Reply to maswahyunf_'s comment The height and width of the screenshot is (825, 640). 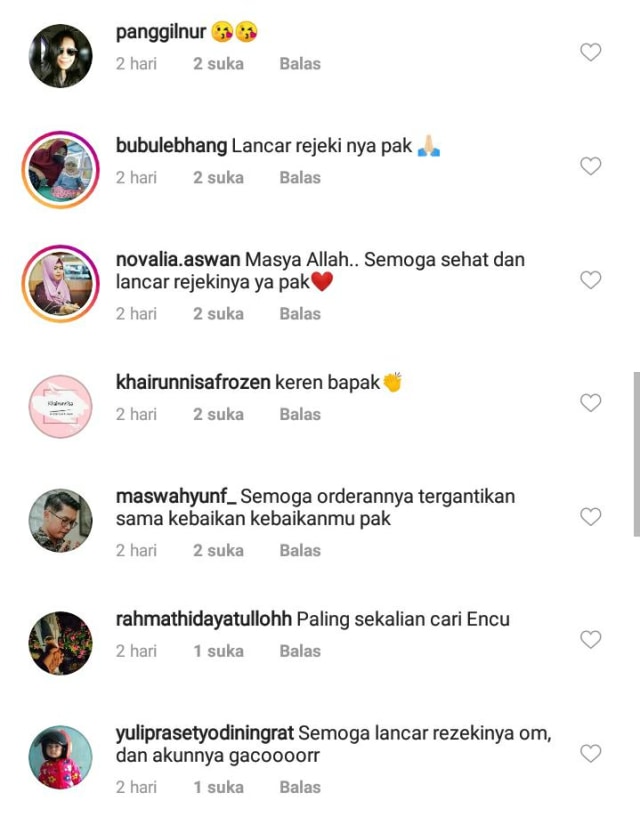coord(300,550)
